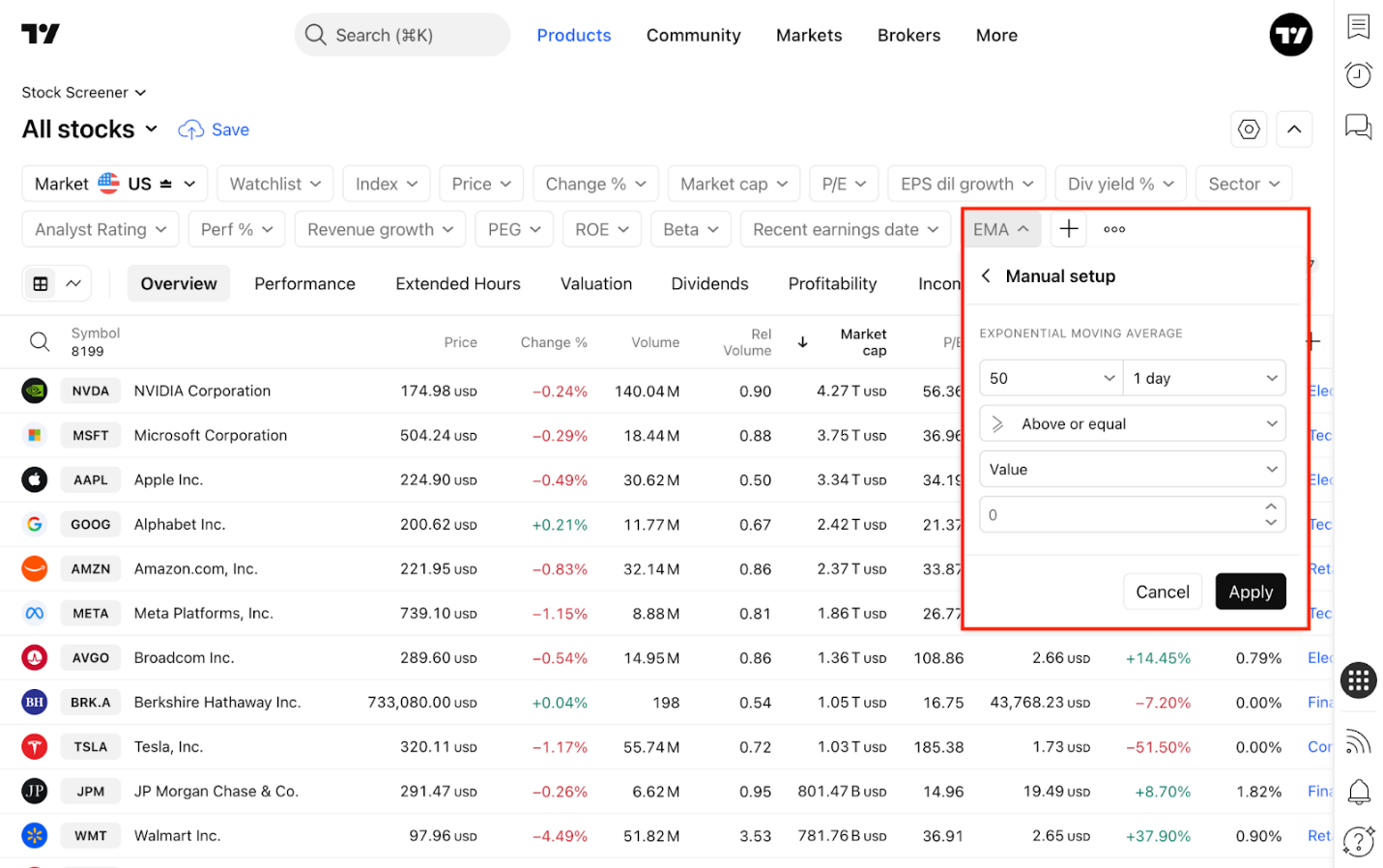Image resolution: width=1383 pixels, height=868 pixels.
Task: Switch to the Profitability tab
Action: (832, 283)
